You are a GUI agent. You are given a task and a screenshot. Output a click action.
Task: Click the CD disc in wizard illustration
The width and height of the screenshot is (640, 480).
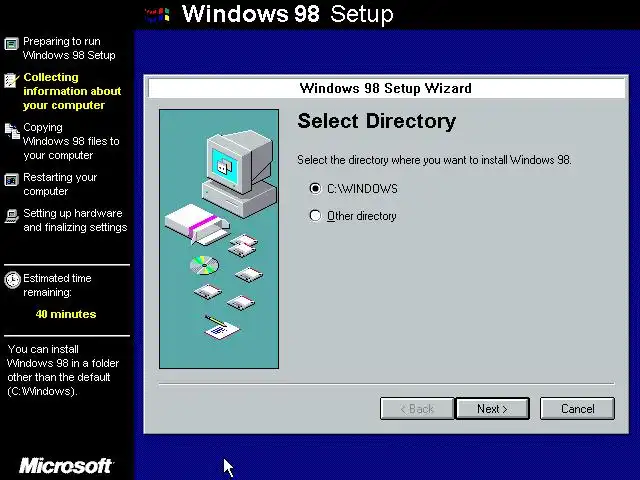[x=204, y=265]
